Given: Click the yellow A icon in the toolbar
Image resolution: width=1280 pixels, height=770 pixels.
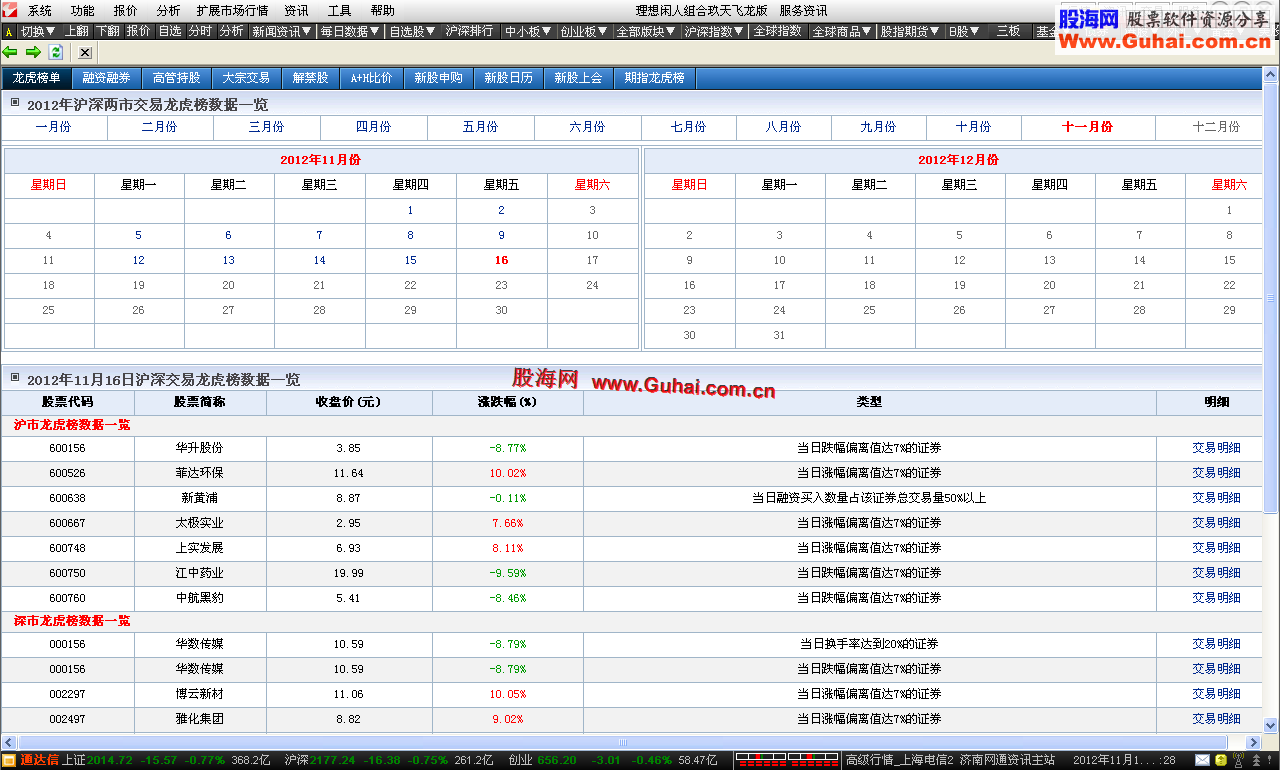Looking at the screenshot, I should [x=9, y=32].
